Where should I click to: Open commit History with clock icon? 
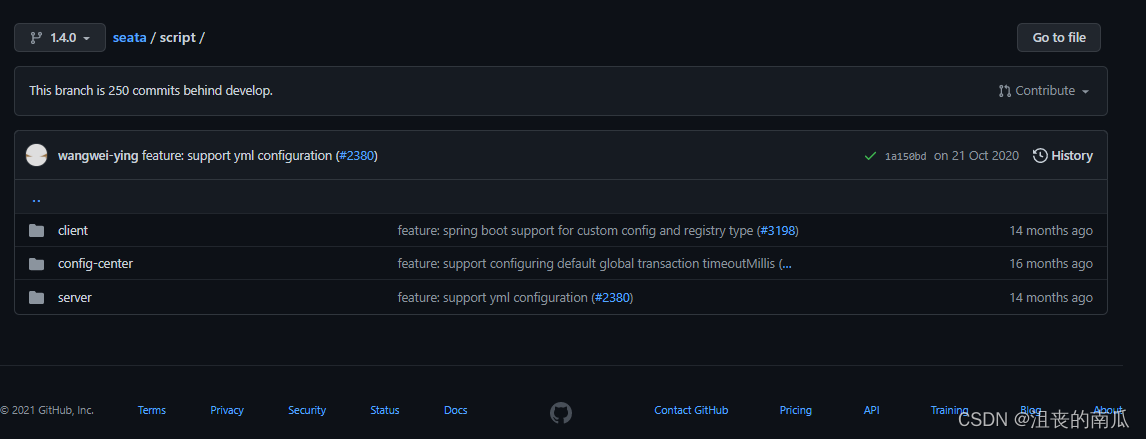click(x=1062, y=156)
